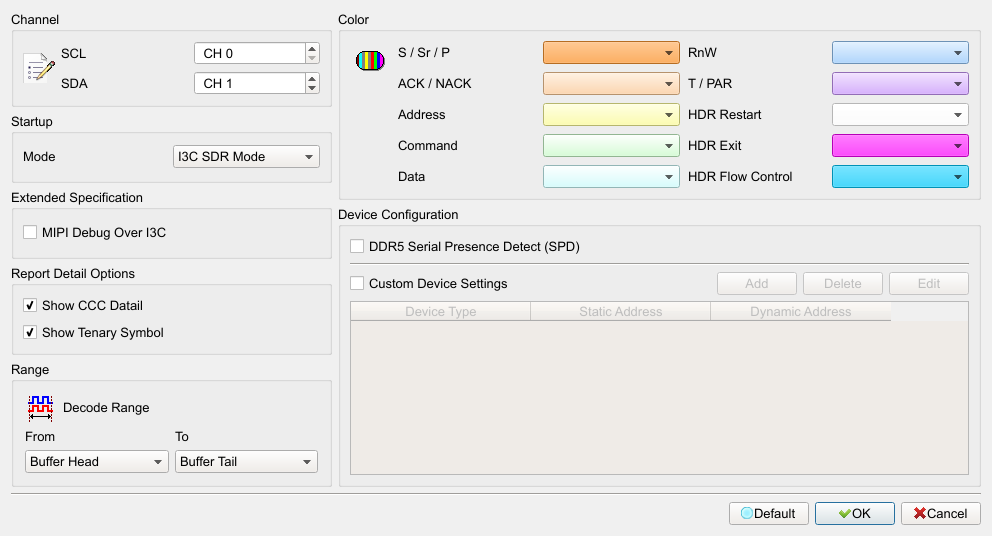Screen dimensions: 992x536
Task: Enable DDR5 Serial Presence Detect checkbox
Action: [357, 246]
